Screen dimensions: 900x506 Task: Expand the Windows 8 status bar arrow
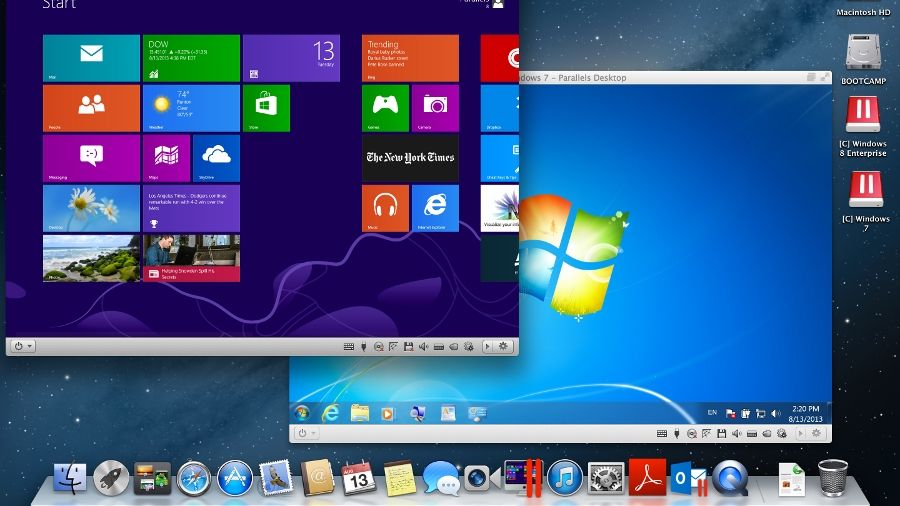487,347
